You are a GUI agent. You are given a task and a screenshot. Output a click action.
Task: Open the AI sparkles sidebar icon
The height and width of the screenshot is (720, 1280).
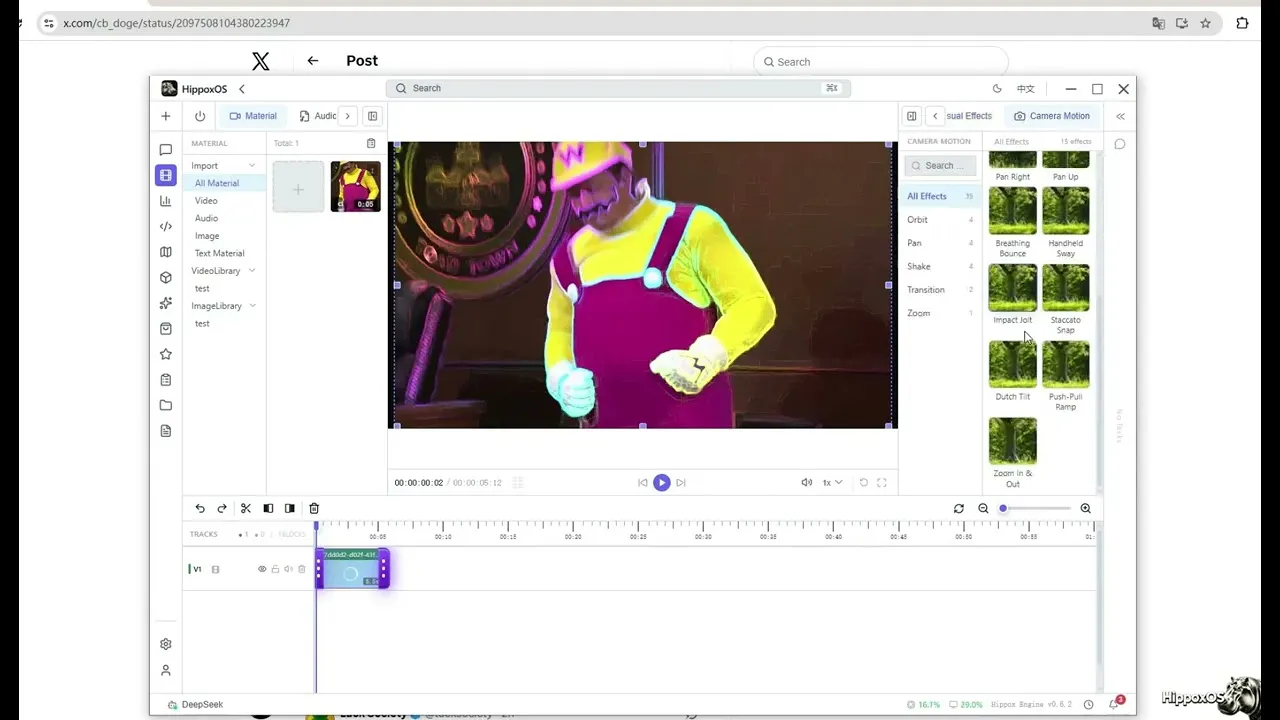point(166,303)
